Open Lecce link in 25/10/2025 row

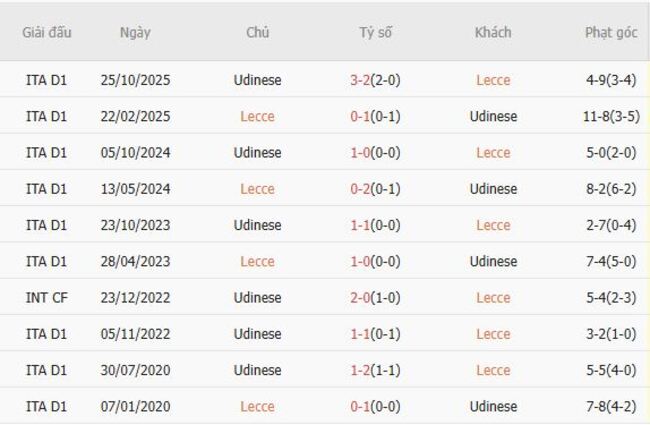point(493,80)
